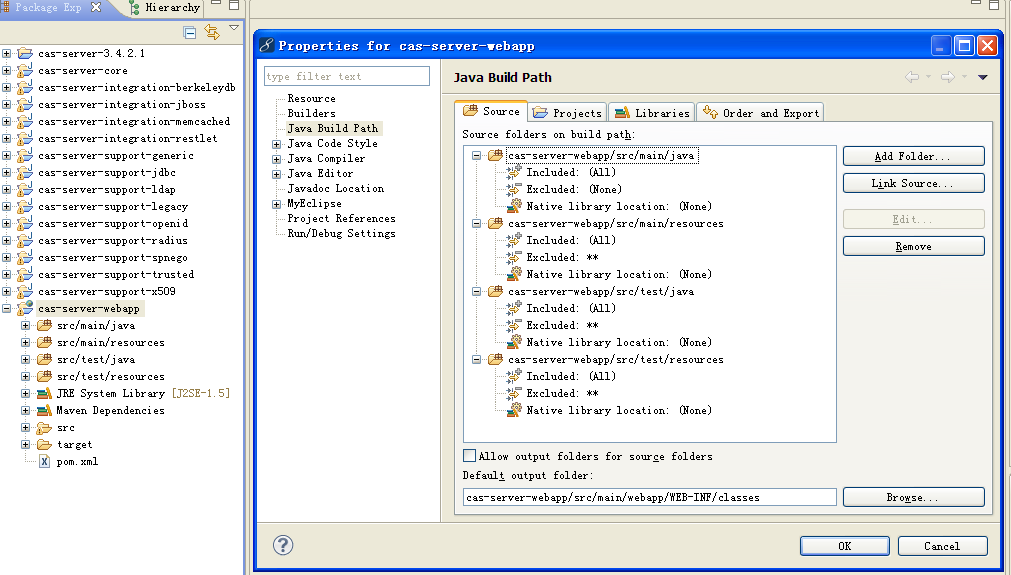Expand Java Code Style properties
The height and width of the screenshot is (575, 1011).
[276, 144]
